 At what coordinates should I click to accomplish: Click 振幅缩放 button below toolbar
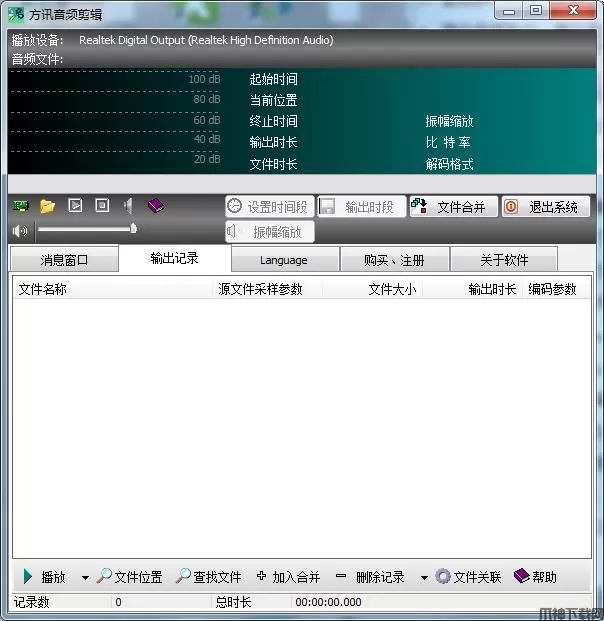tap(270, 232)
